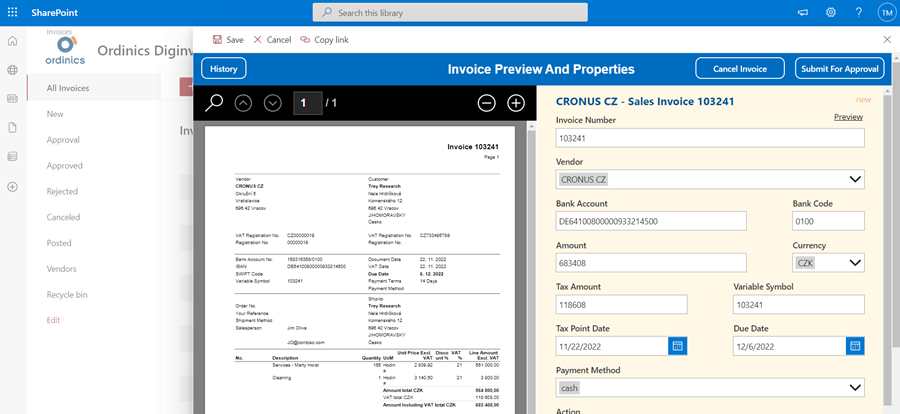This screenshot has height=414, width=900.
Task: Click the Due Date text field
Action: pos(789,346)
